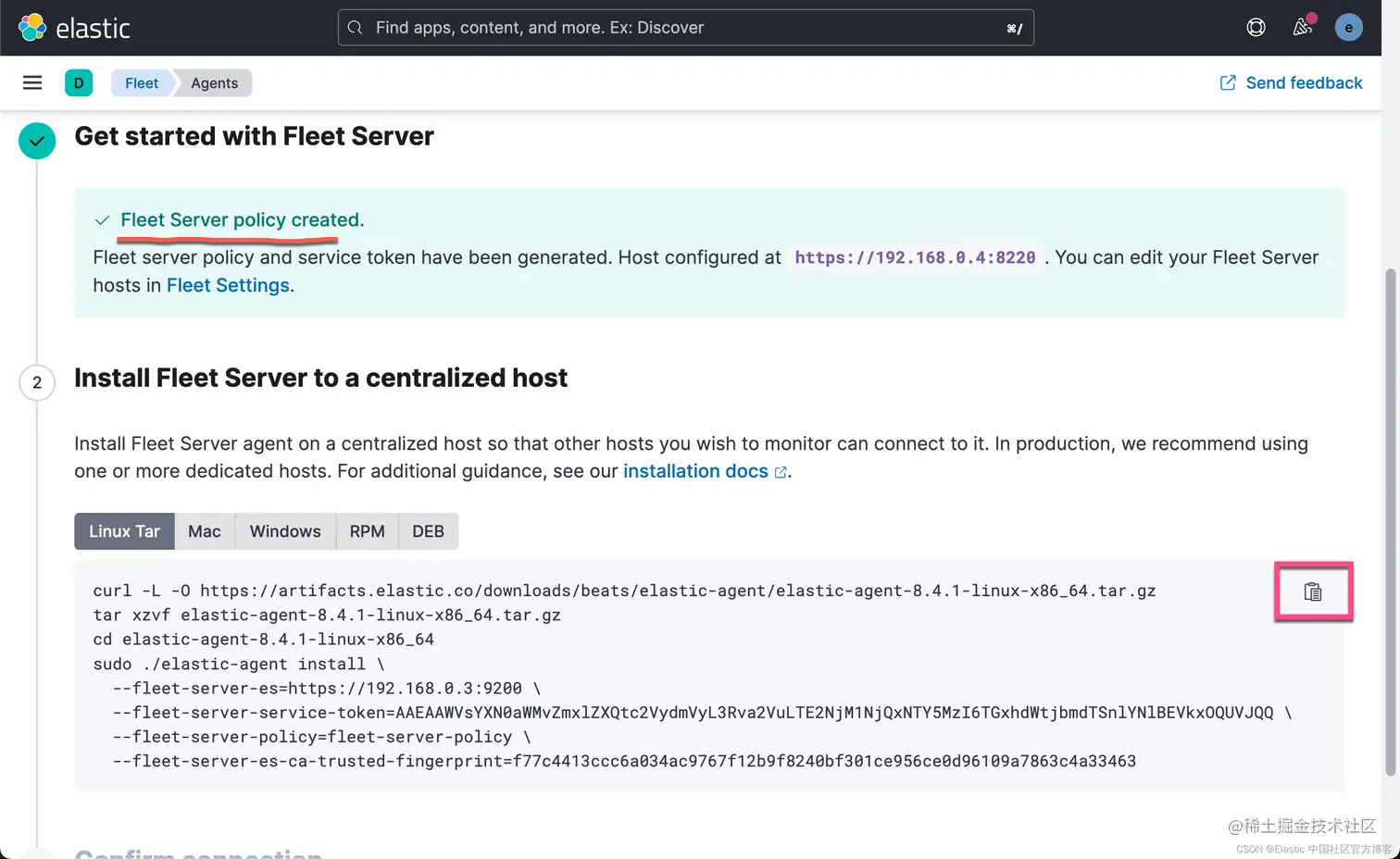The height and width of the screenshot is (859, 1400).
Task: Switch to the RPM tab
Action: [367, 531]
